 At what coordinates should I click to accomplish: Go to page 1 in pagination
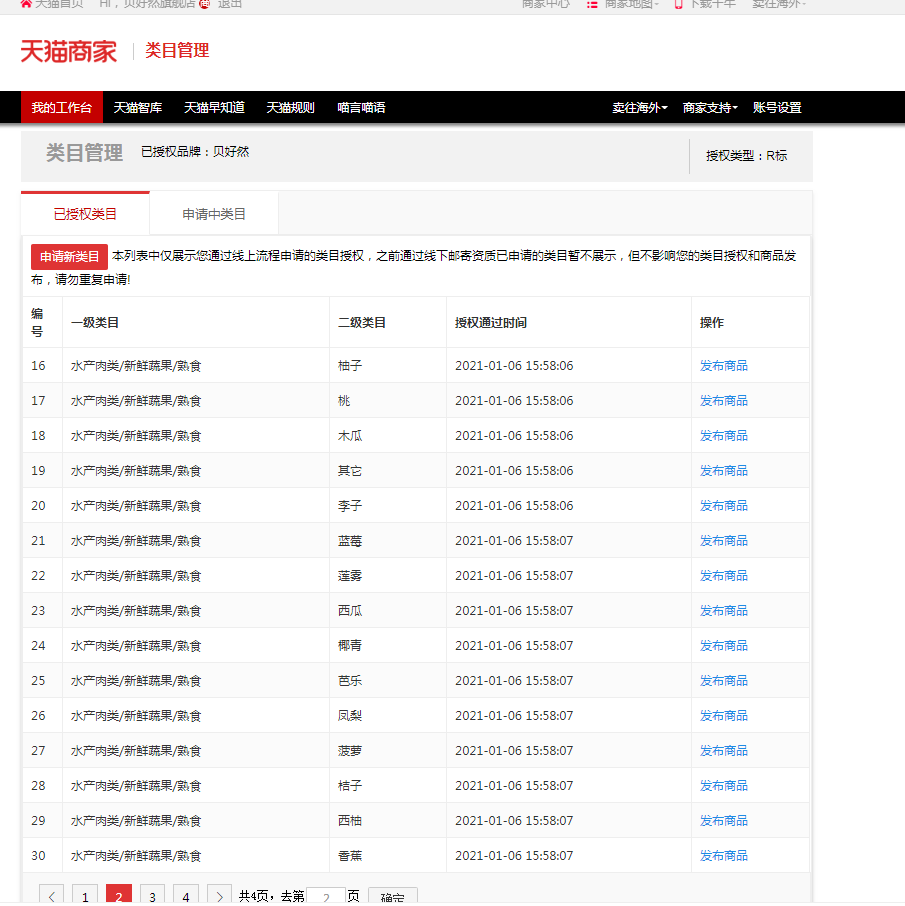coord(85,895)
